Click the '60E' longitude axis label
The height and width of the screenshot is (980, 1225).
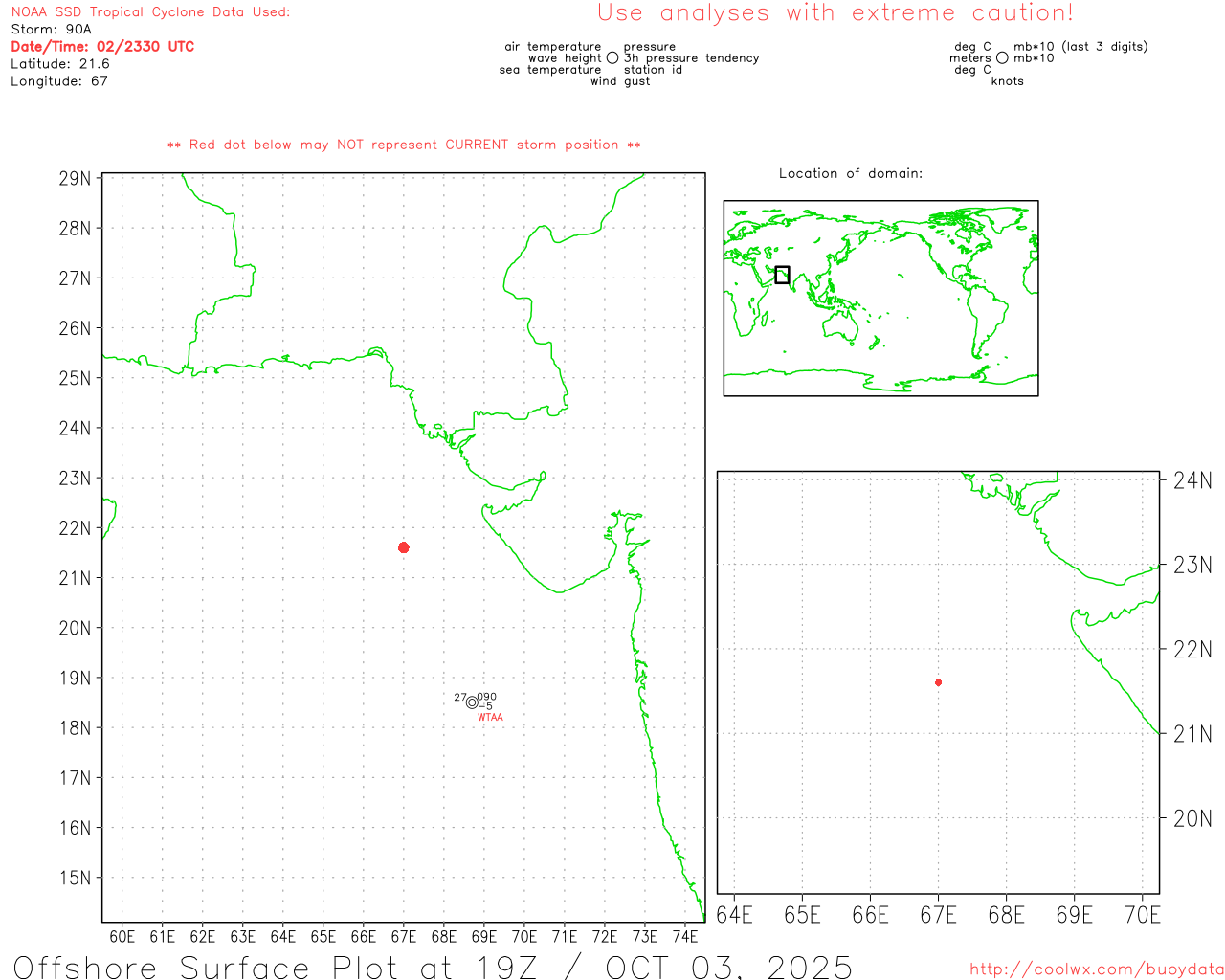[x=122, y=936]
